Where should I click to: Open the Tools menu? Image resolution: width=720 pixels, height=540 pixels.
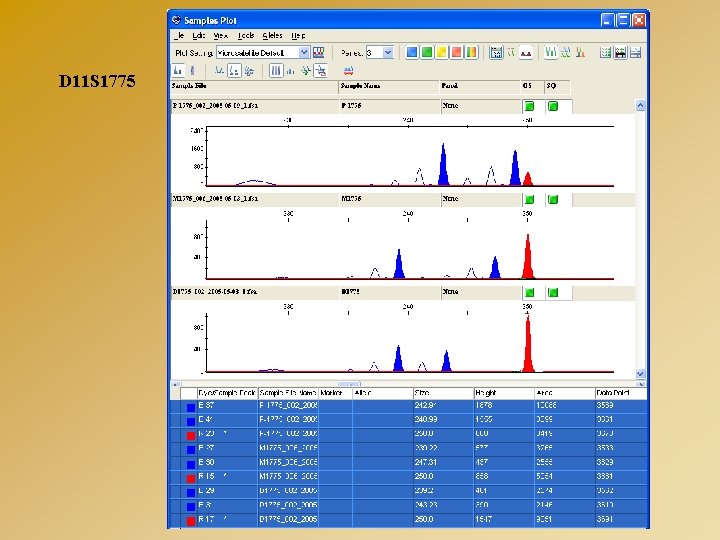point(246,35)
